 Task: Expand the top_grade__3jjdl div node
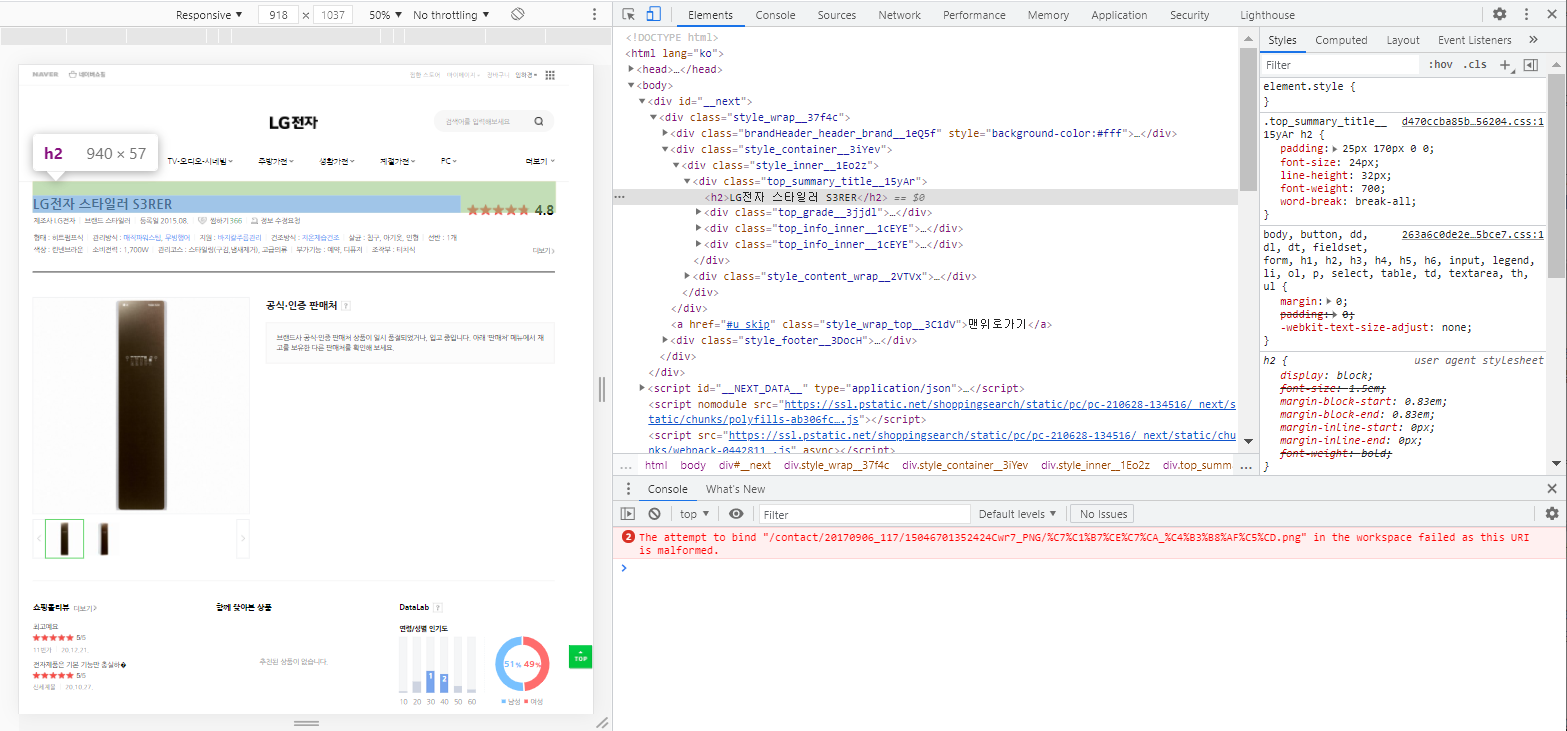point(699,213)
